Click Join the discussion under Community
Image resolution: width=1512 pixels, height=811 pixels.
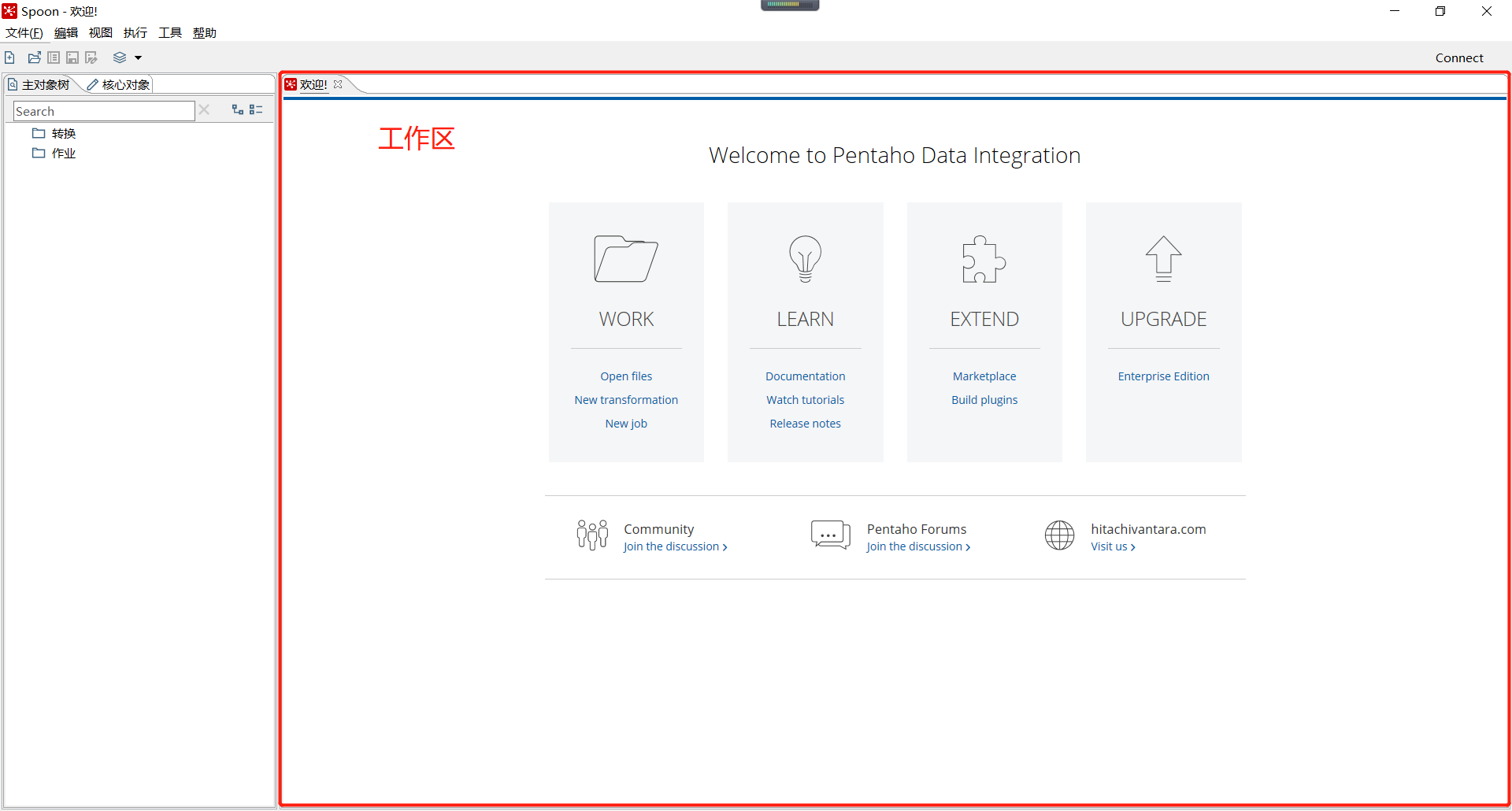click(675, 546)
